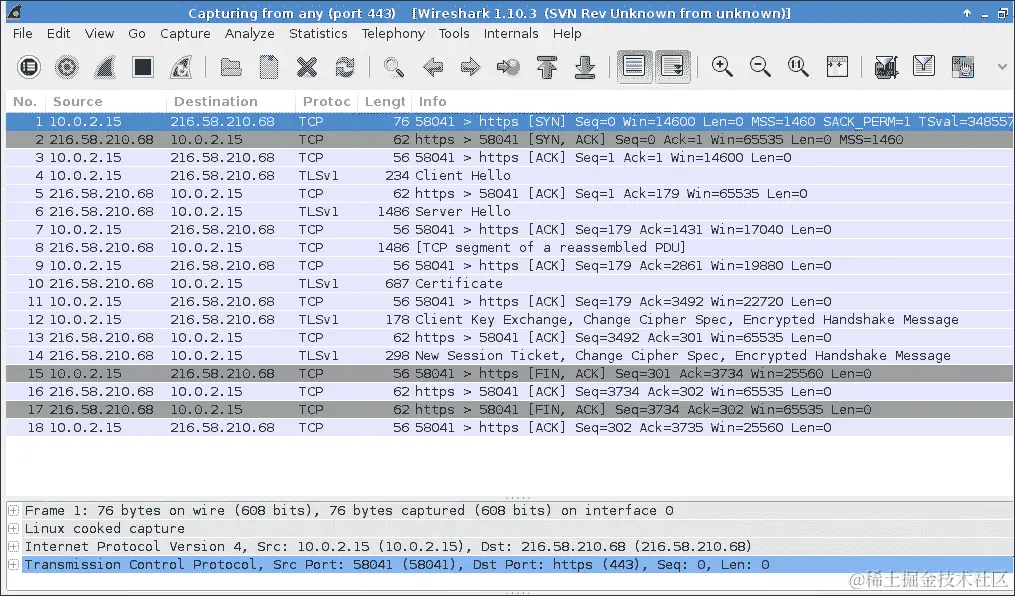Viewport: 1015px width, 596px height.
Task: Sort by Source column header
Action: pyautogui.click(x=106, y=102)
